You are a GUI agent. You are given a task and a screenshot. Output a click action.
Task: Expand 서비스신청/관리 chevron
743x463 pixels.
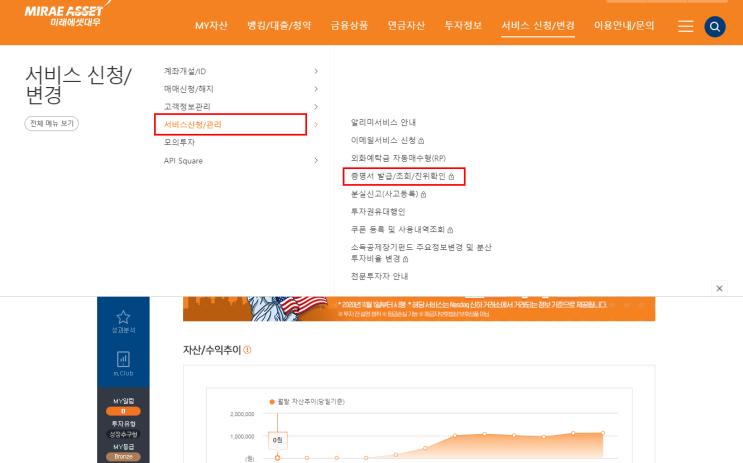(316, 125)
